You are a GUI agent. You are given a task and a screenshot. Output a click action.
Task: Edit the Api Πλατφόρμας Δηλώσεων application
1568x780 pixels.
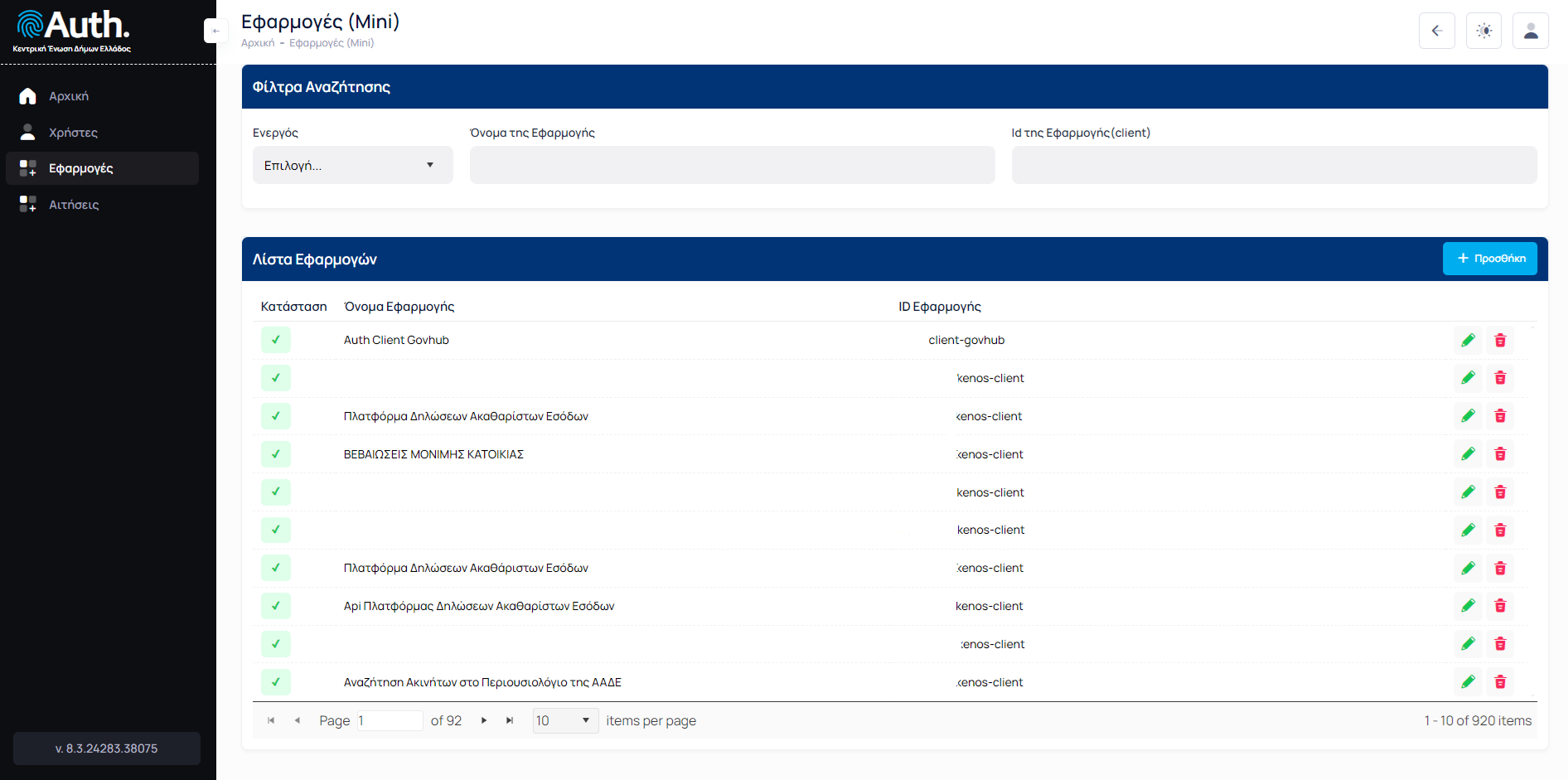[x=1468, y=606]
